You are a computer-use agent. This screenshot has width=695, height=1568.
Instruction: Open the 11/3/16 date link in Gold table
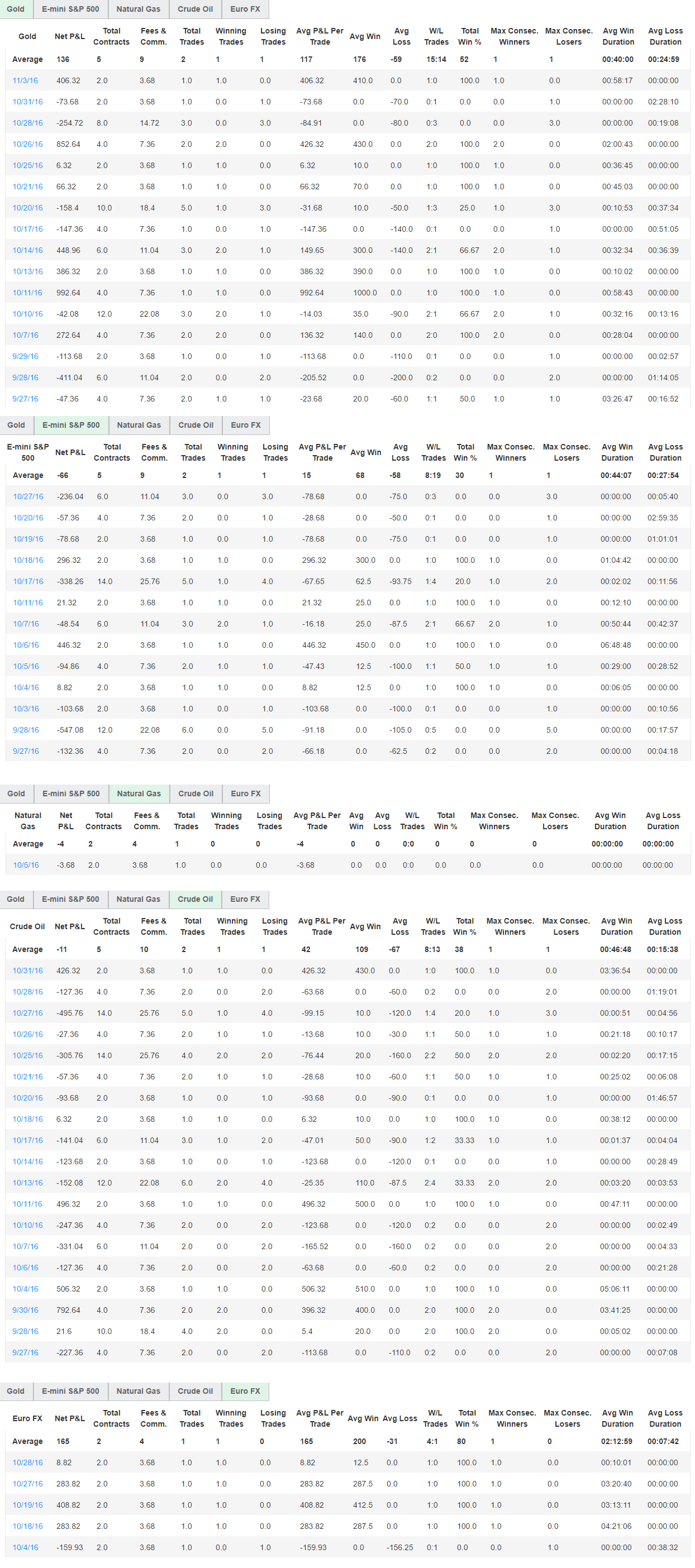25,80
